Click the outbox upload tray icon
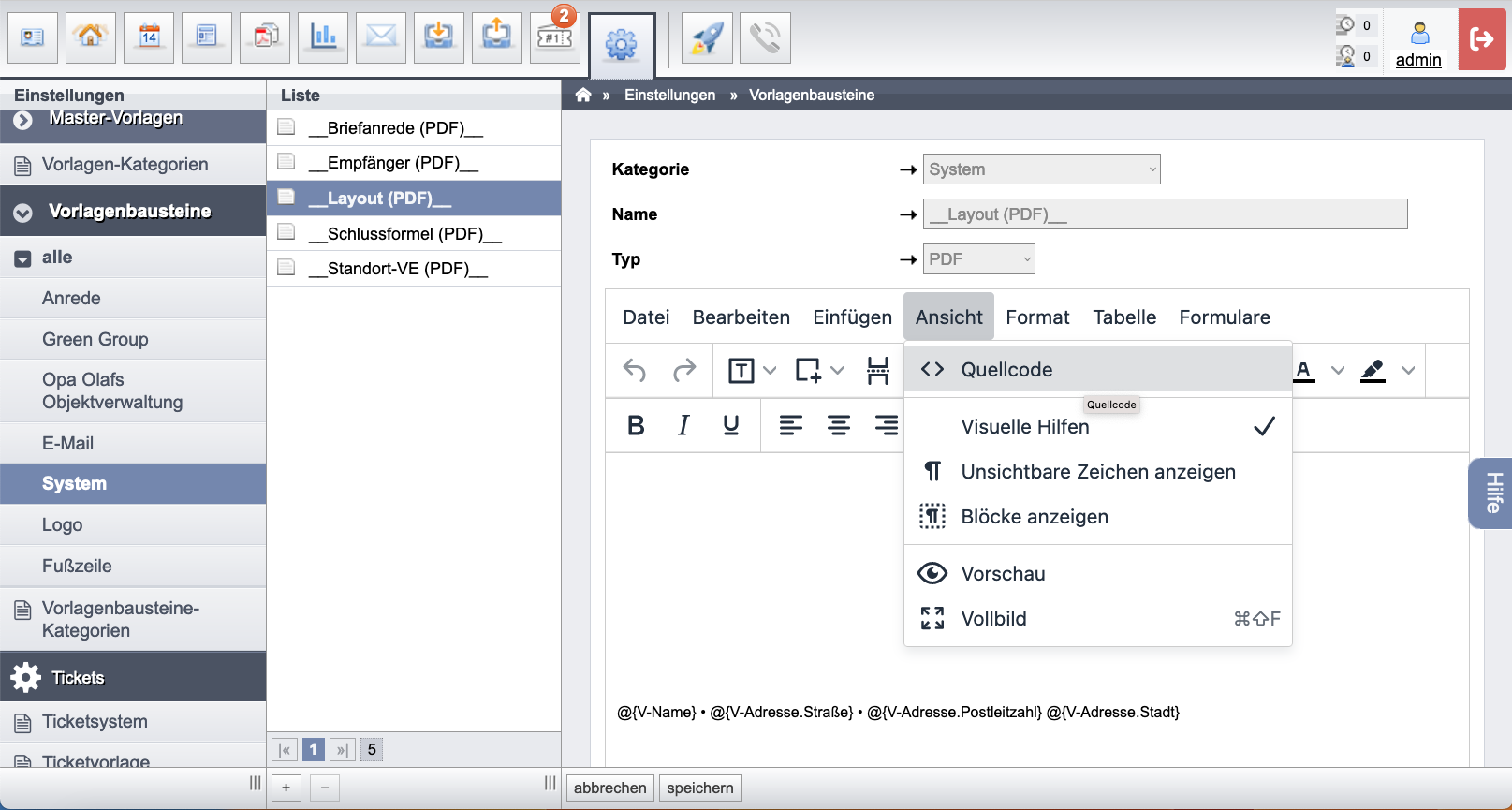This screenshot has width=1512, height=810. [x=497, y=37]
